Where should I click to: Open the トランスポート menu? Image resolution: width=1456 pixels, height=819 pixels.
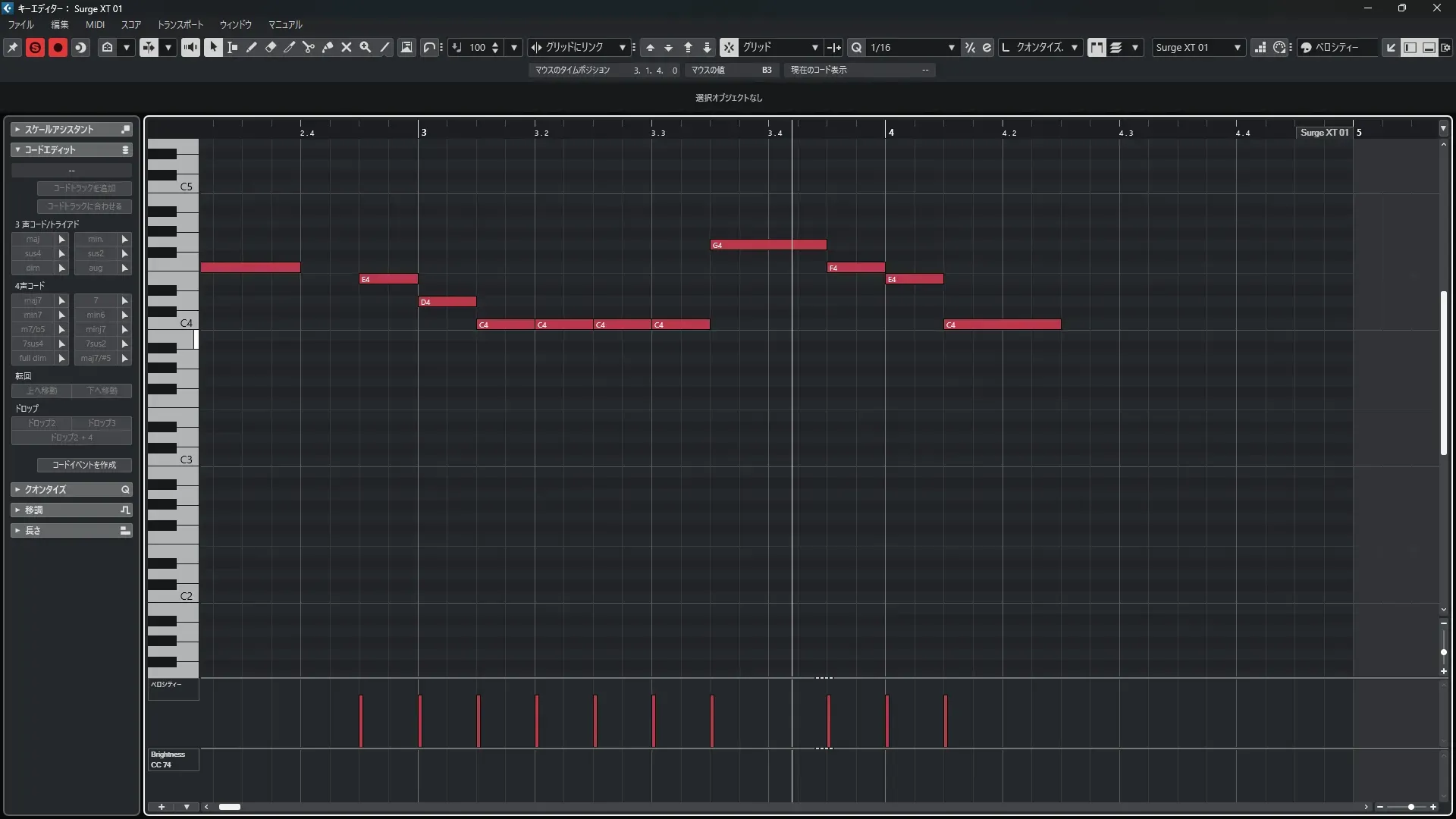click(x=180, y=24)
